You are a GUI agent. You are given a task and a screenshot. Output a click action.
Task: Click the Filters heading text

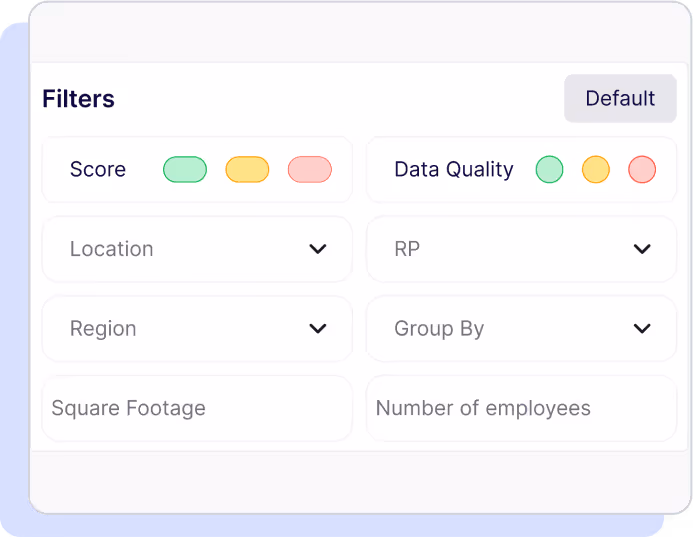[78, 99]
